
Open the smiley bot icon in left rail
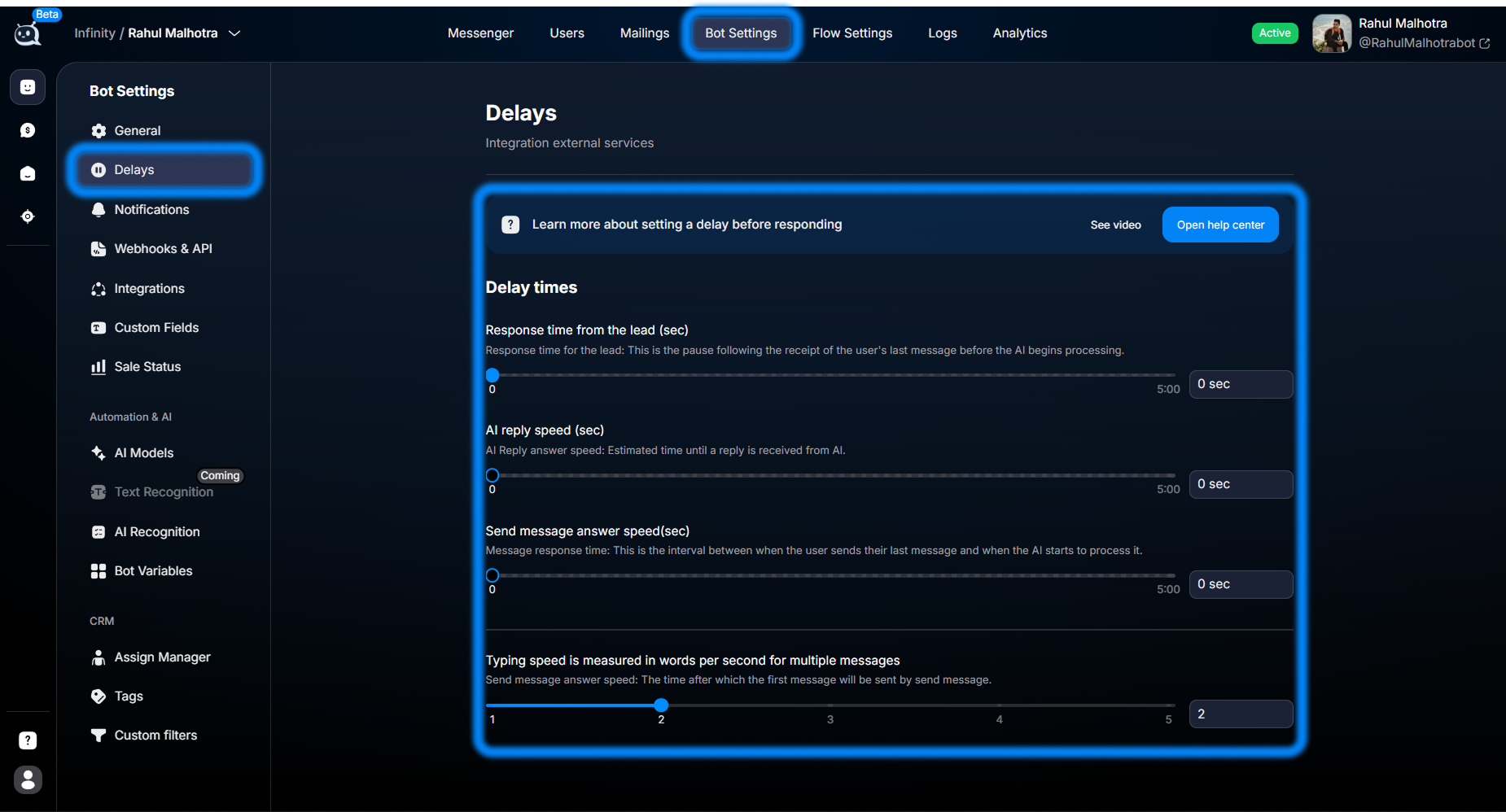click(28, 87)
